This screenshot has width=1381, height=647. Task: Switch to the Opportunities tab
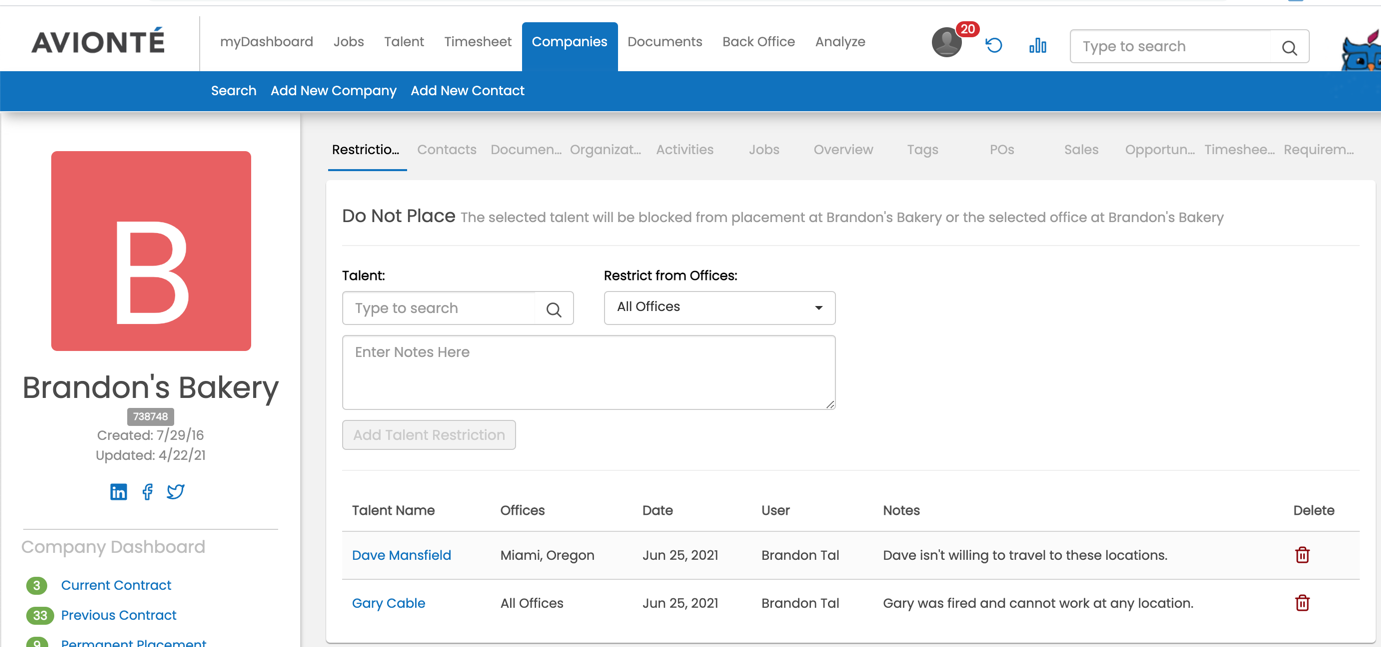tap(1160, 150)
